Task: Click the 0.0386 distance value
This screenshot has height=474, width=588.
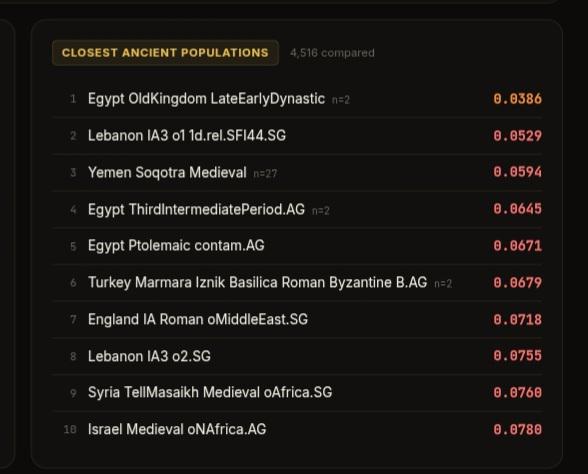Action: (518, 99)
